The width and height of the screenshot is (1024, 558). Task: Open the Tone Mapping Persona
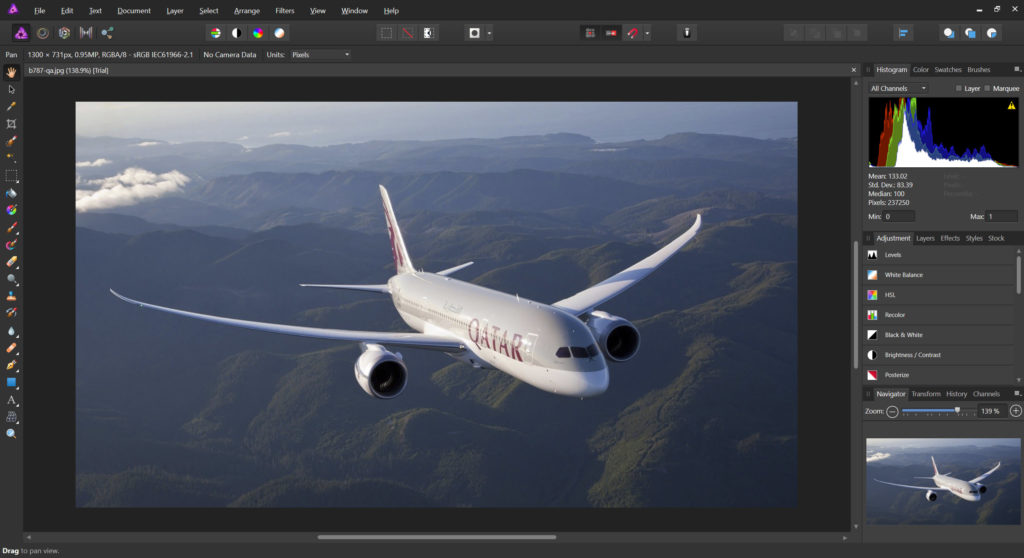click(86, 33)
